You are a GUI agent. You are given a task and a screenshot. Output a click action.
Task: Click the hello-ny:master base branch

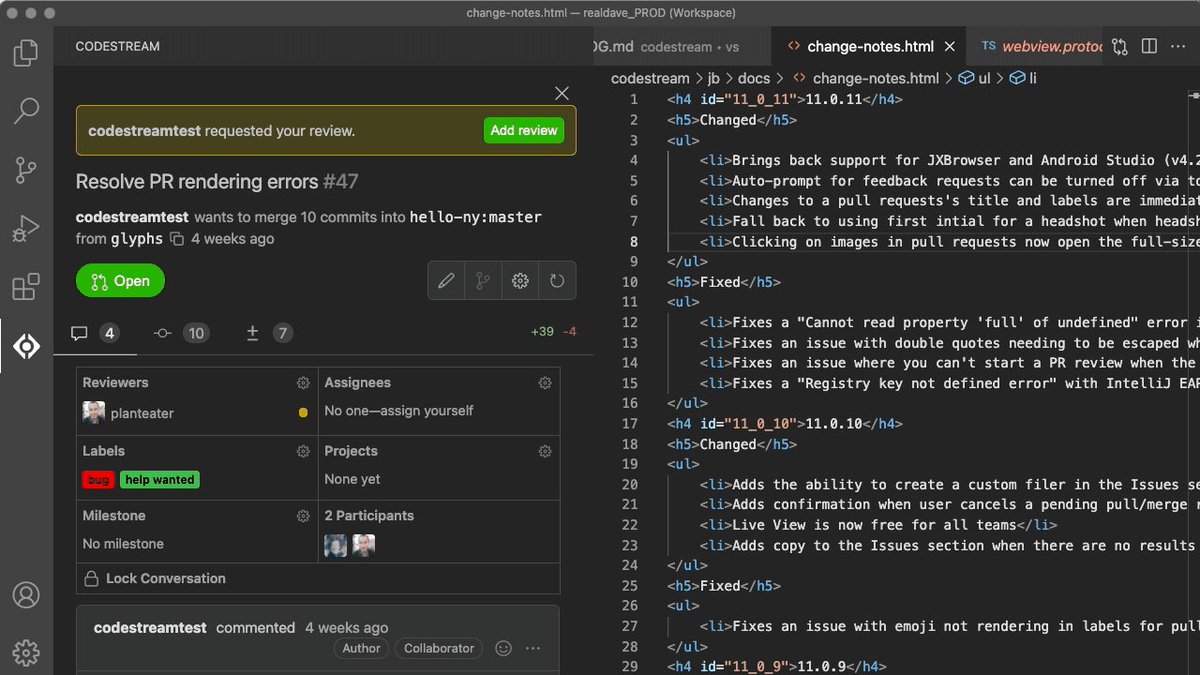(x=475, y=217)
